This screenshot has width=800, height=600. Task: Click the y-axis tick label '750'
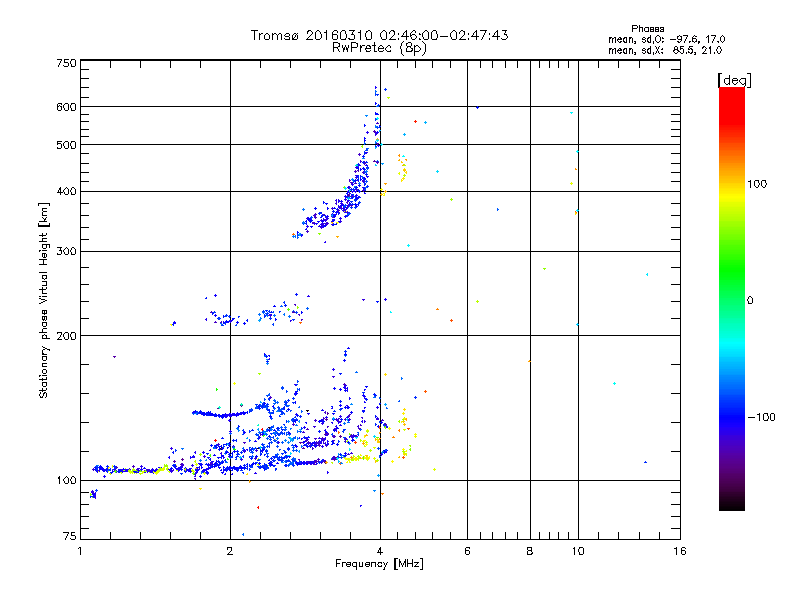(x=67, y=63)
